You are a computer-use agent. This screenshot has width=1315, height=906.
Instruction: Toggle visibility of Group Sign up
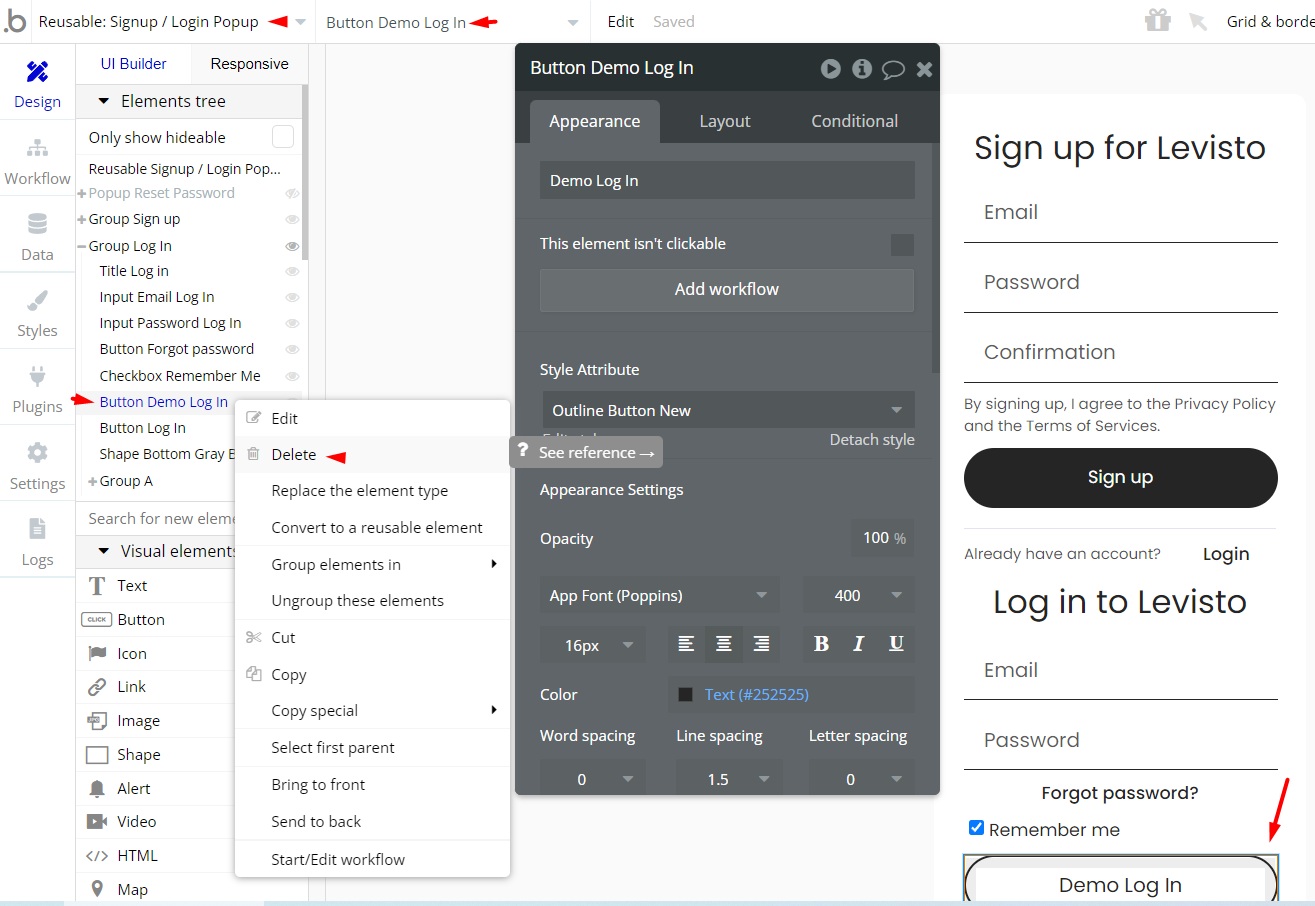pyautogui.click(x=293, y=220)
